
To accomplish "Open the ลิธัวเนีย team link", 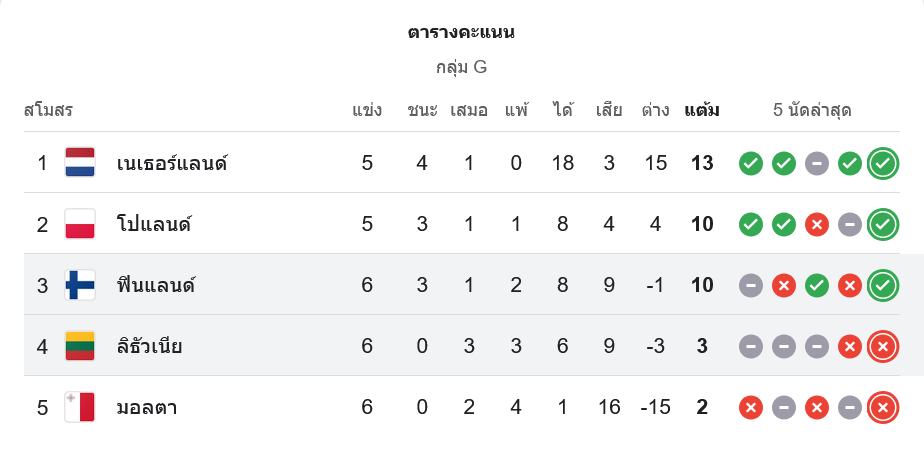I will click(x=149, y=347).
